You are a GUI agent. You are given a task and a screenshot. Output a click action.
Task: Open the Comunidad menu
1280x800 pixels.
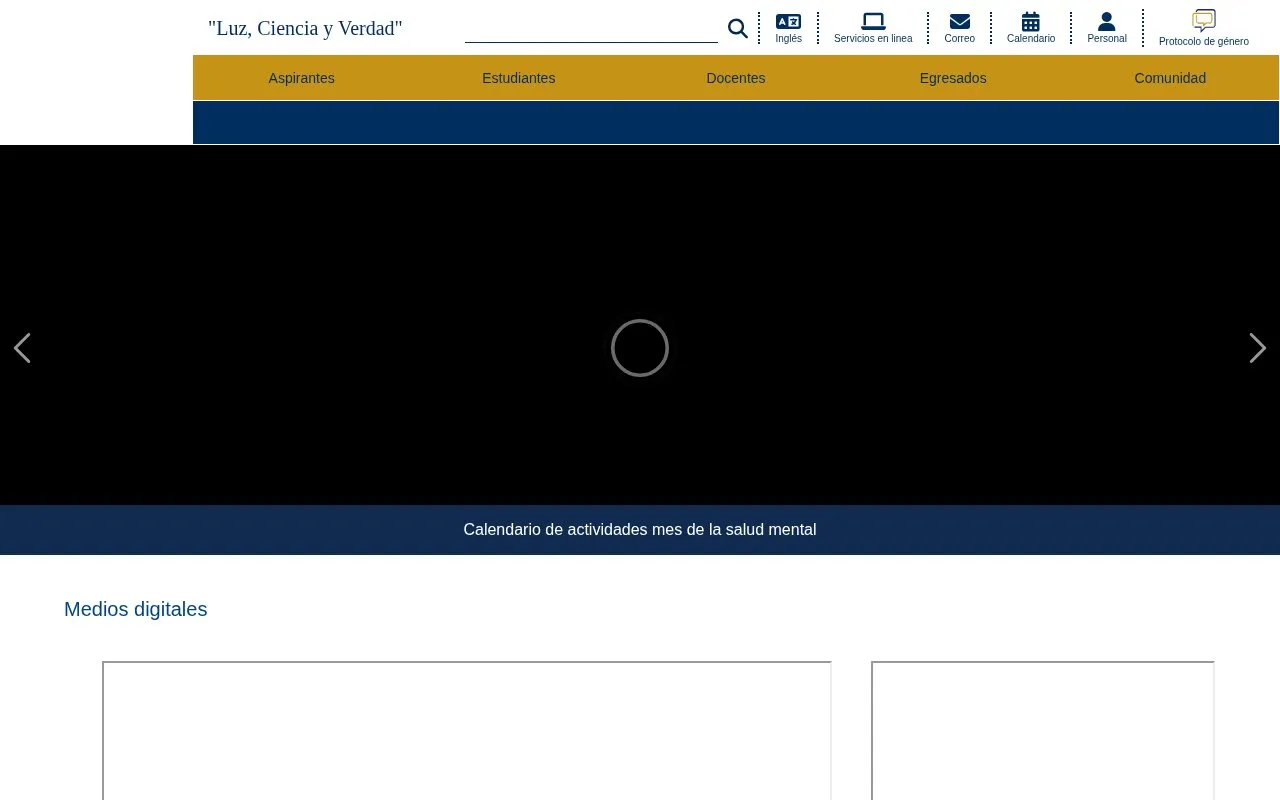(1170, 78)
